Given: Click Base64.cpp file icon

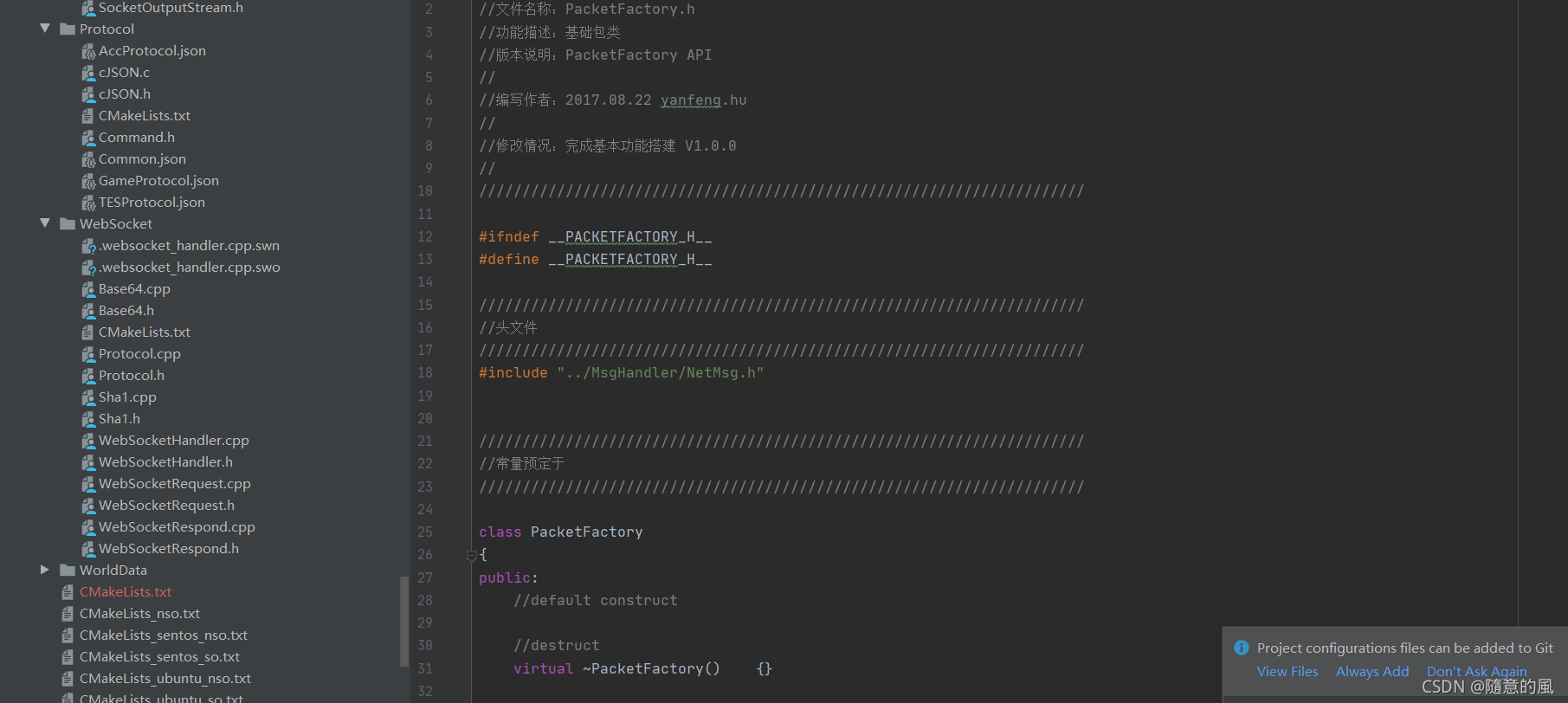Looking at the screenshot, I should point(88,289).
